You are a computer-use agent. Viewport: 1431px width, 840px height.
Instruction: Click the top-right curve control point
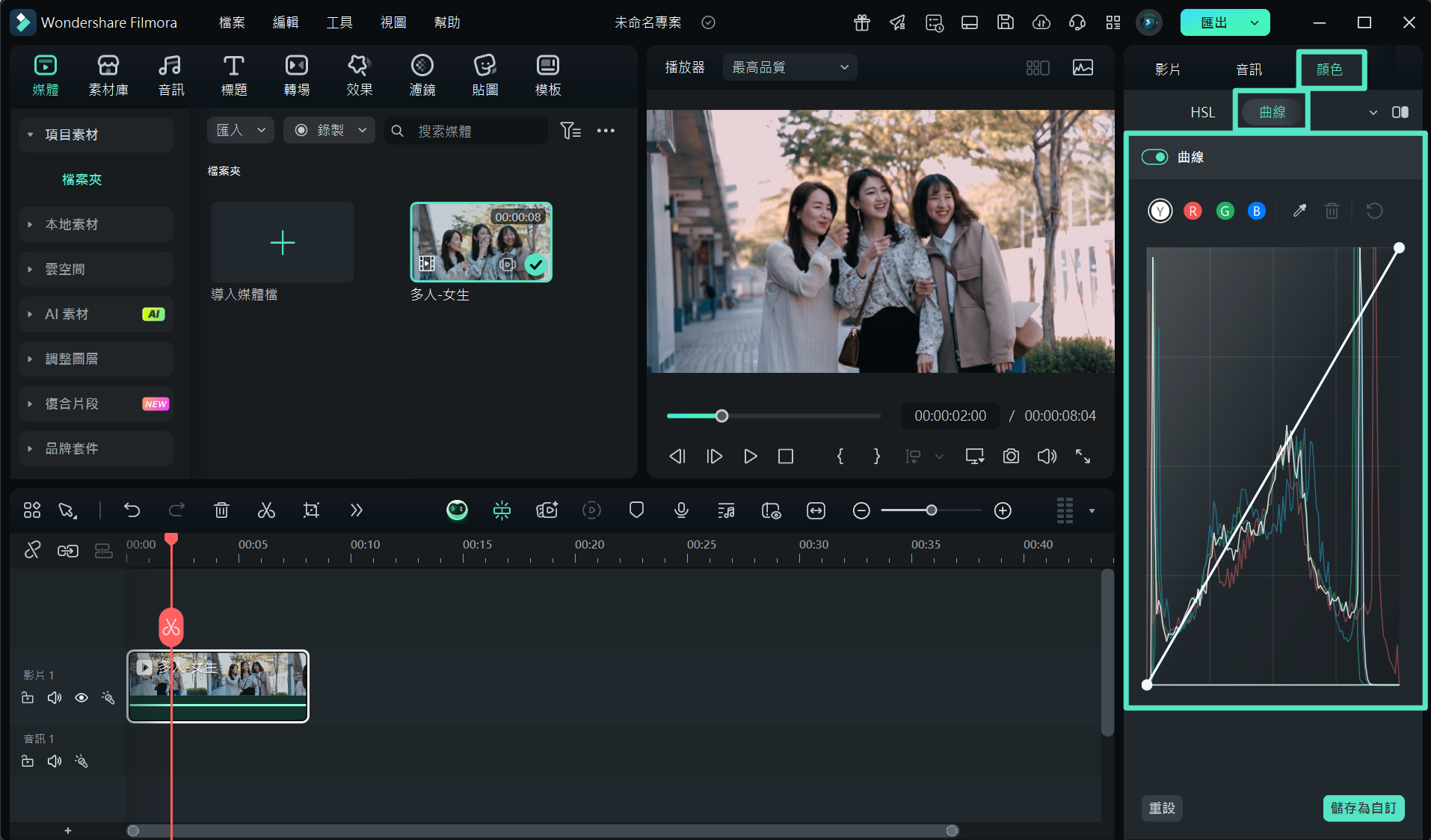click(1399, 248)
